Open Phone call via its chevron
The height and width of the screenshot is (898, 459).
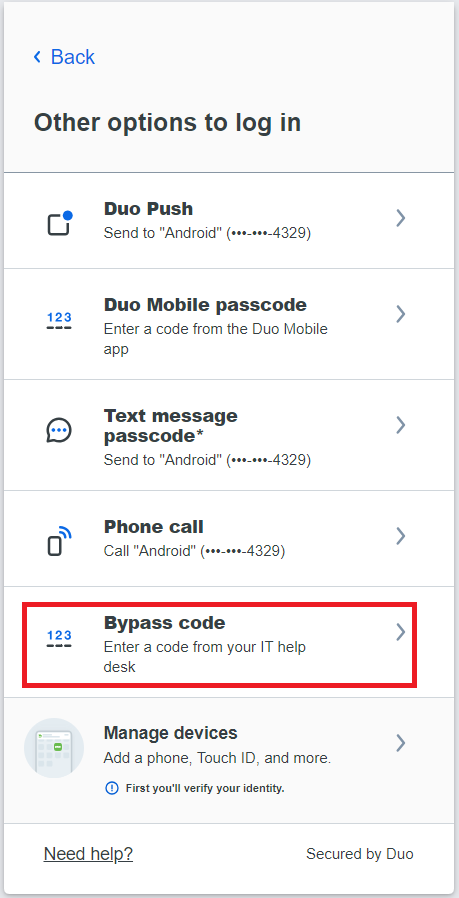401,536
